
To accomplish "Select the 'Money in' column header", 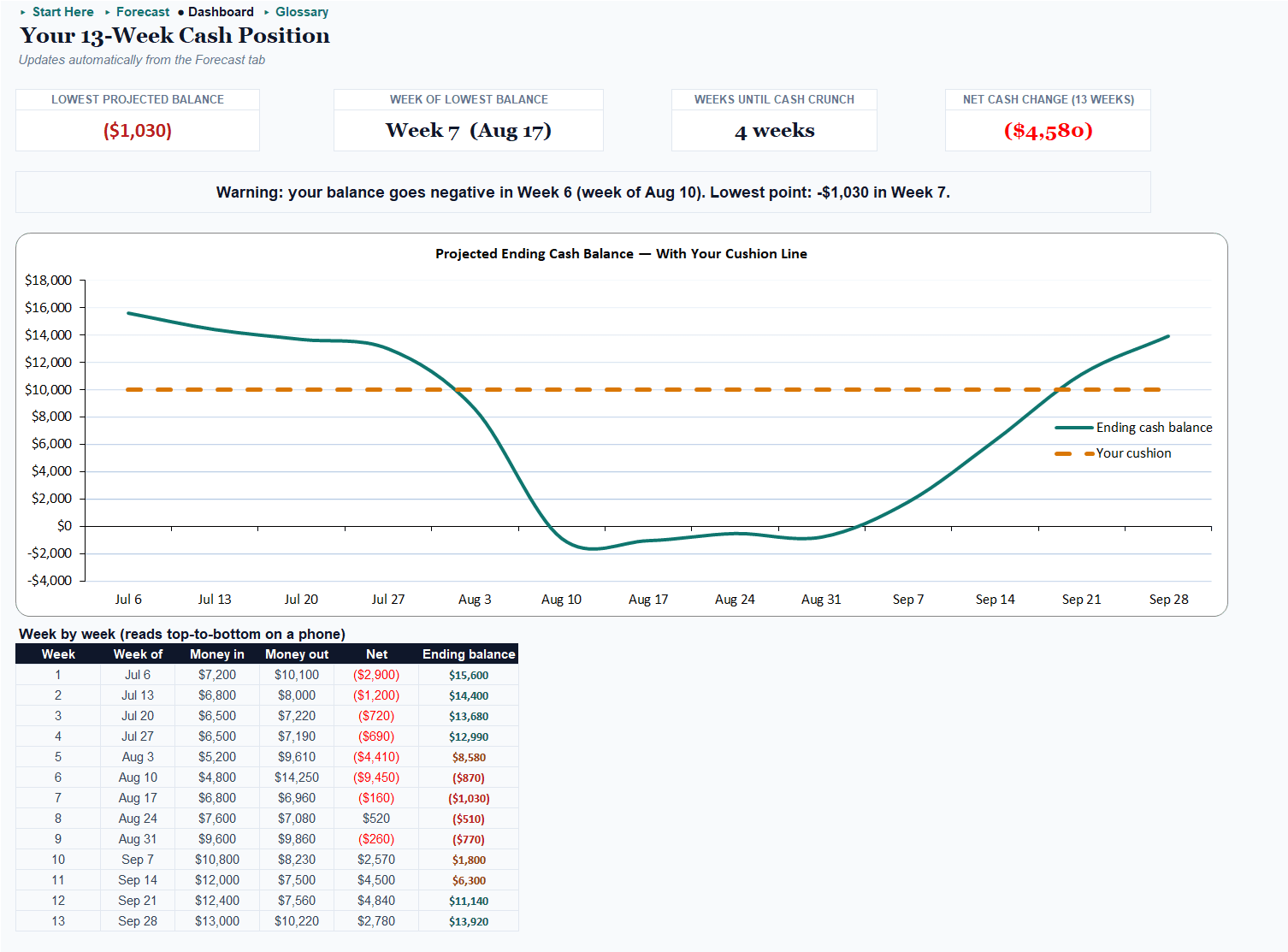I will pyautogui.click(x=217, y=654).
